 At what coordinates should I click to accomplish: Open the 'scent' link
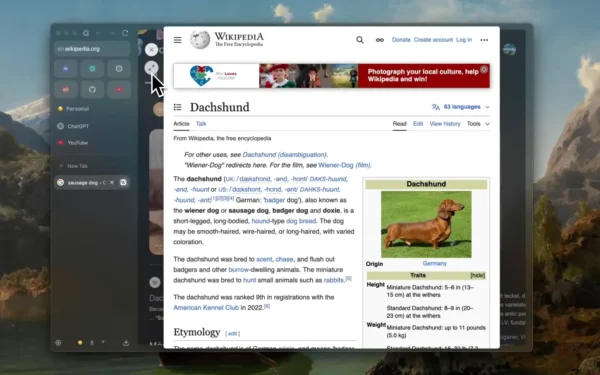click(264, 259)
